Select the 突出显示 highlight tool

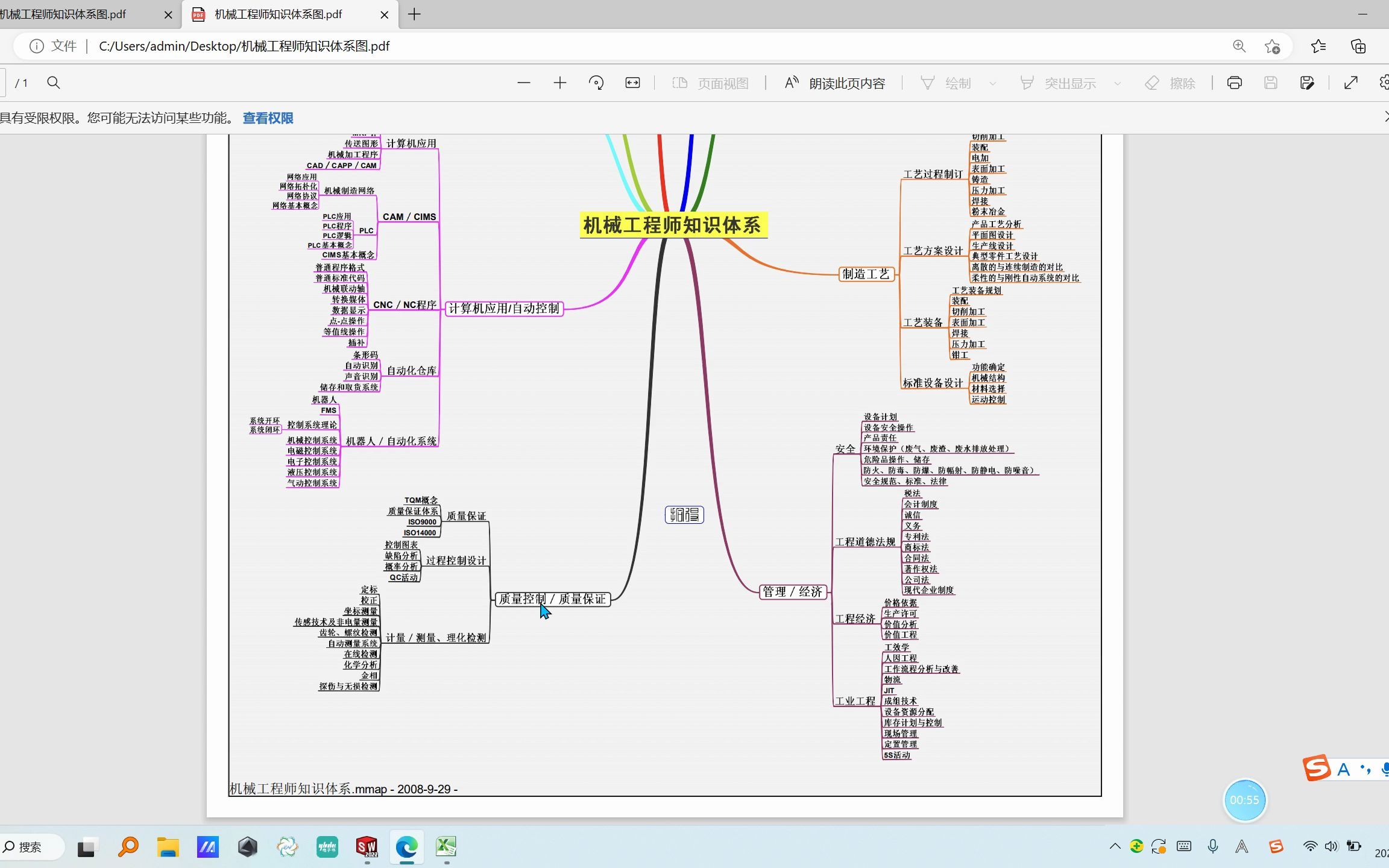pos(1057,83)
